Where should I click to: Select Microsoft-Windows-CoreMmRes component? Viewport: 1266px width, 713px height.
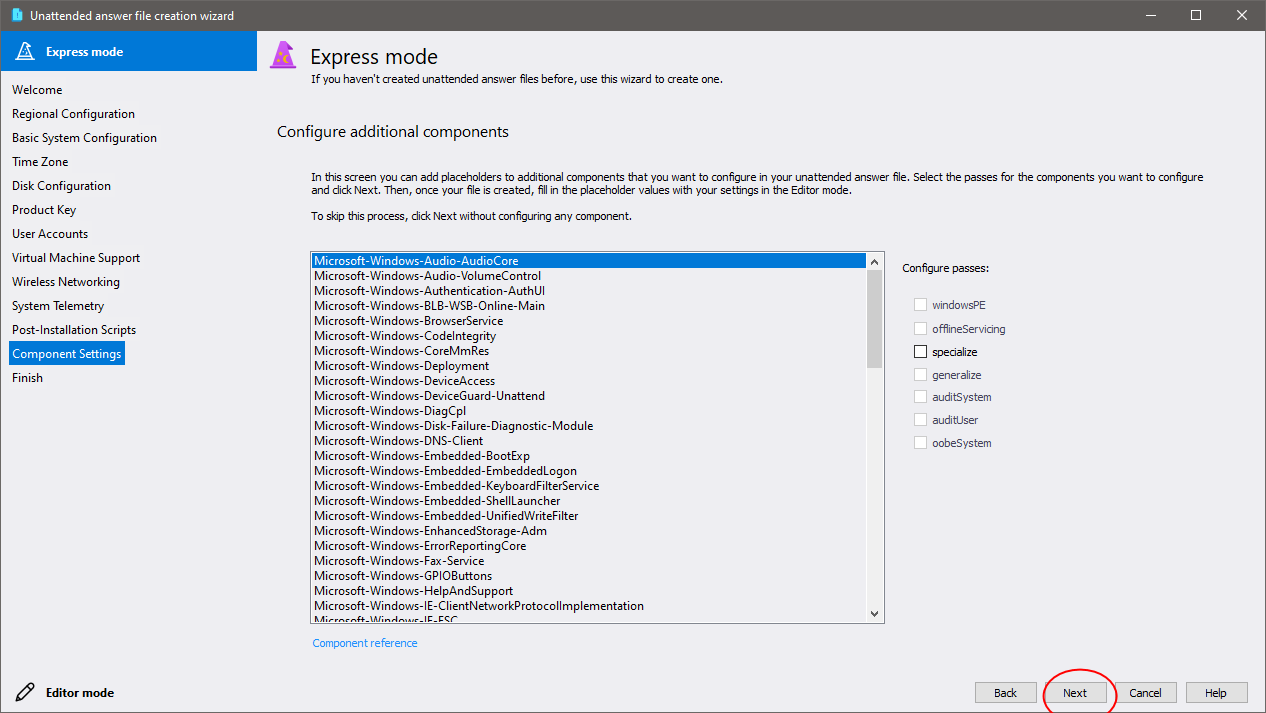tap(588, 351)
